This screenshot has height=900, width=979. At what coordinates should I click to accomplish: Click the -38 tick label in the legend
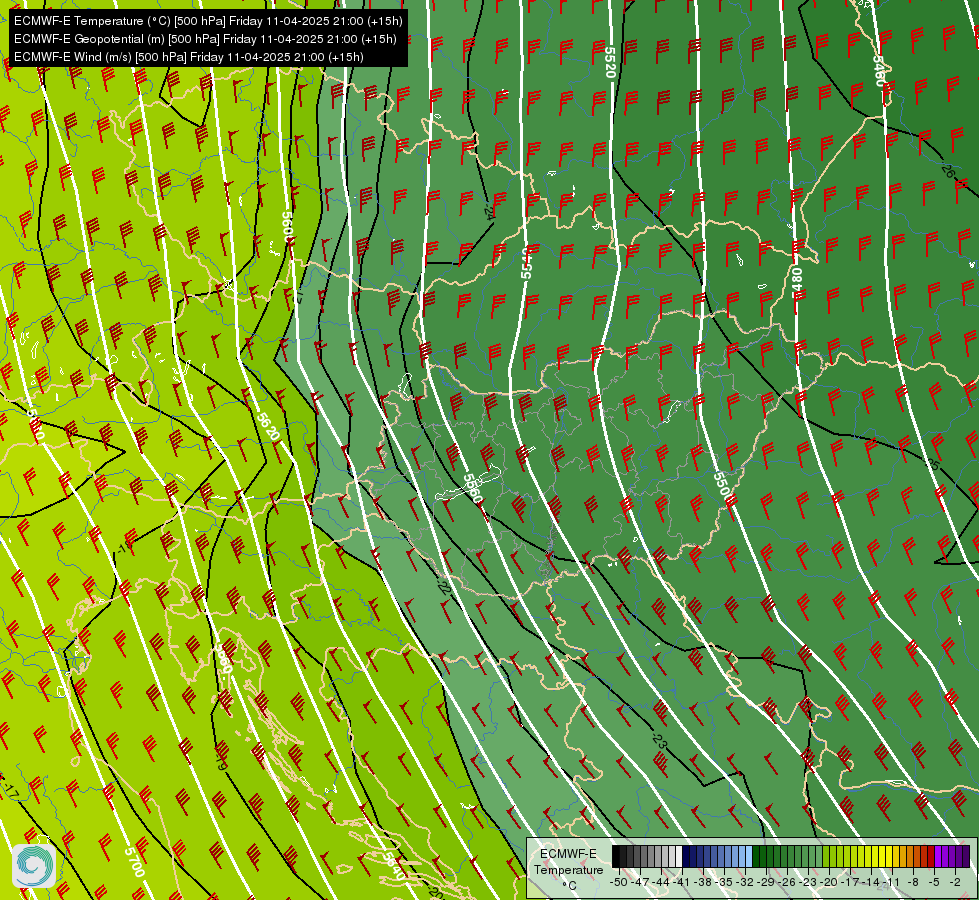702,882
